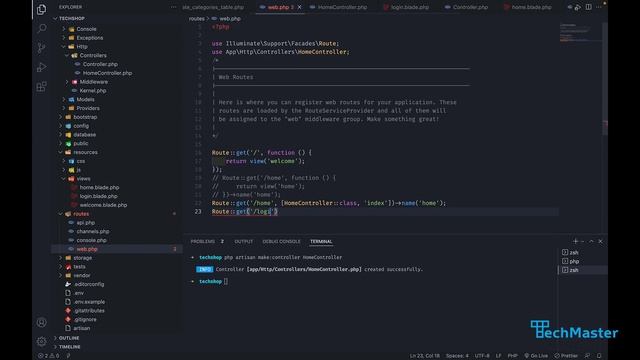Open the Accounts menu icon
The image size is (640, 360).
click(41, 322)
